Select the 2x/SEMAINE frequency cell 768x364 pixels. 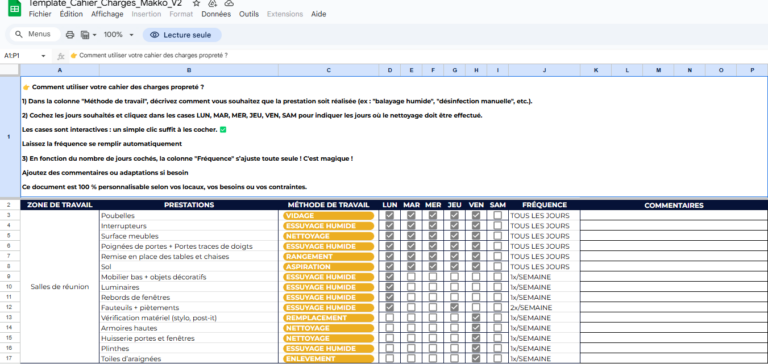544,308
